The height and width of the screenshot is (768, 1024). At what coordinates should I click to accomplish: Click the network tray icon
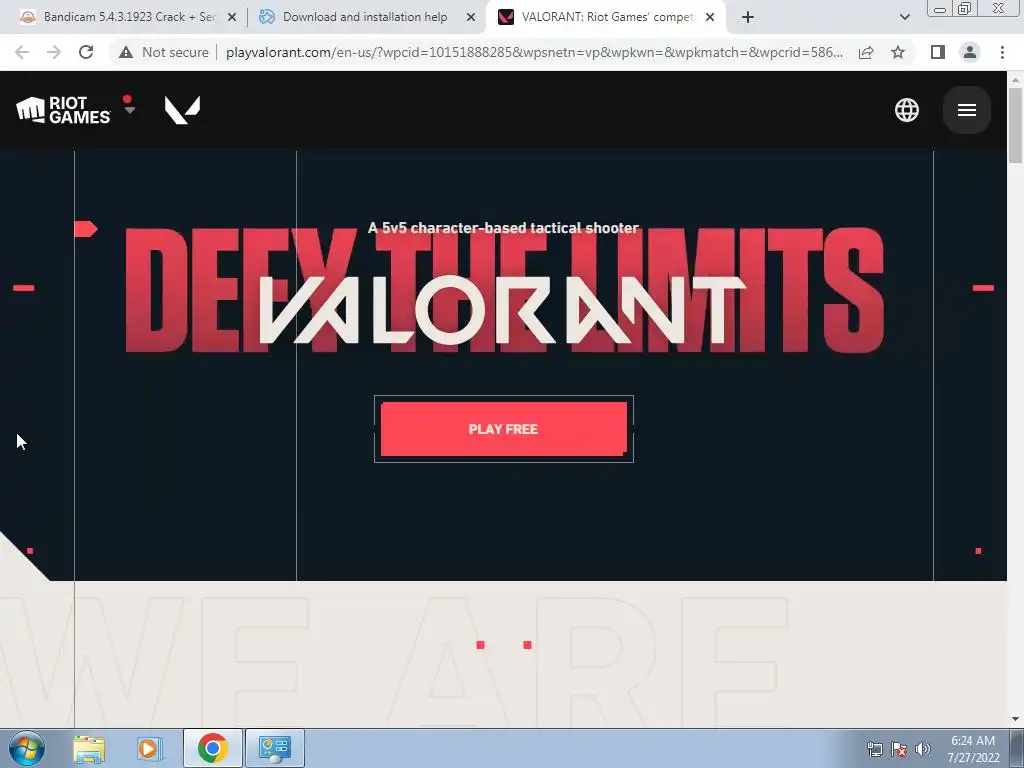pyautogui.click(x=874, y=749)
